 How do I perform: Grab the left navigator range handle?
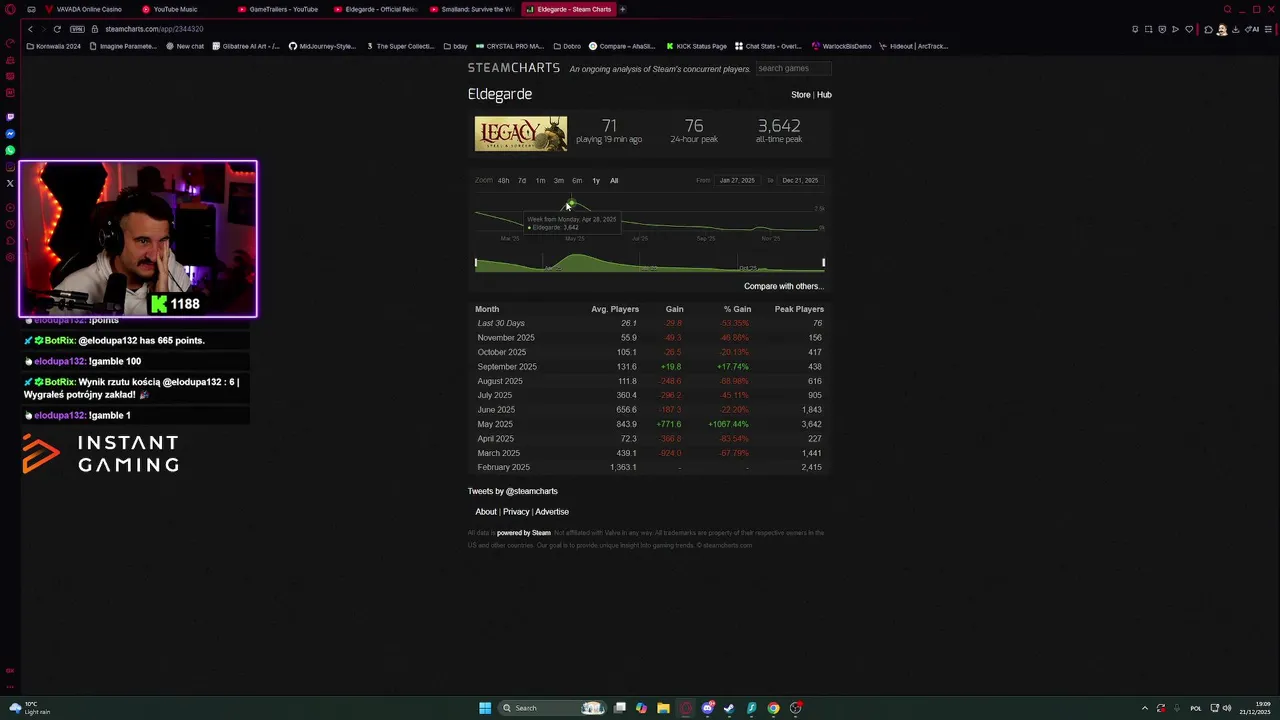click(x=476, y=263)
